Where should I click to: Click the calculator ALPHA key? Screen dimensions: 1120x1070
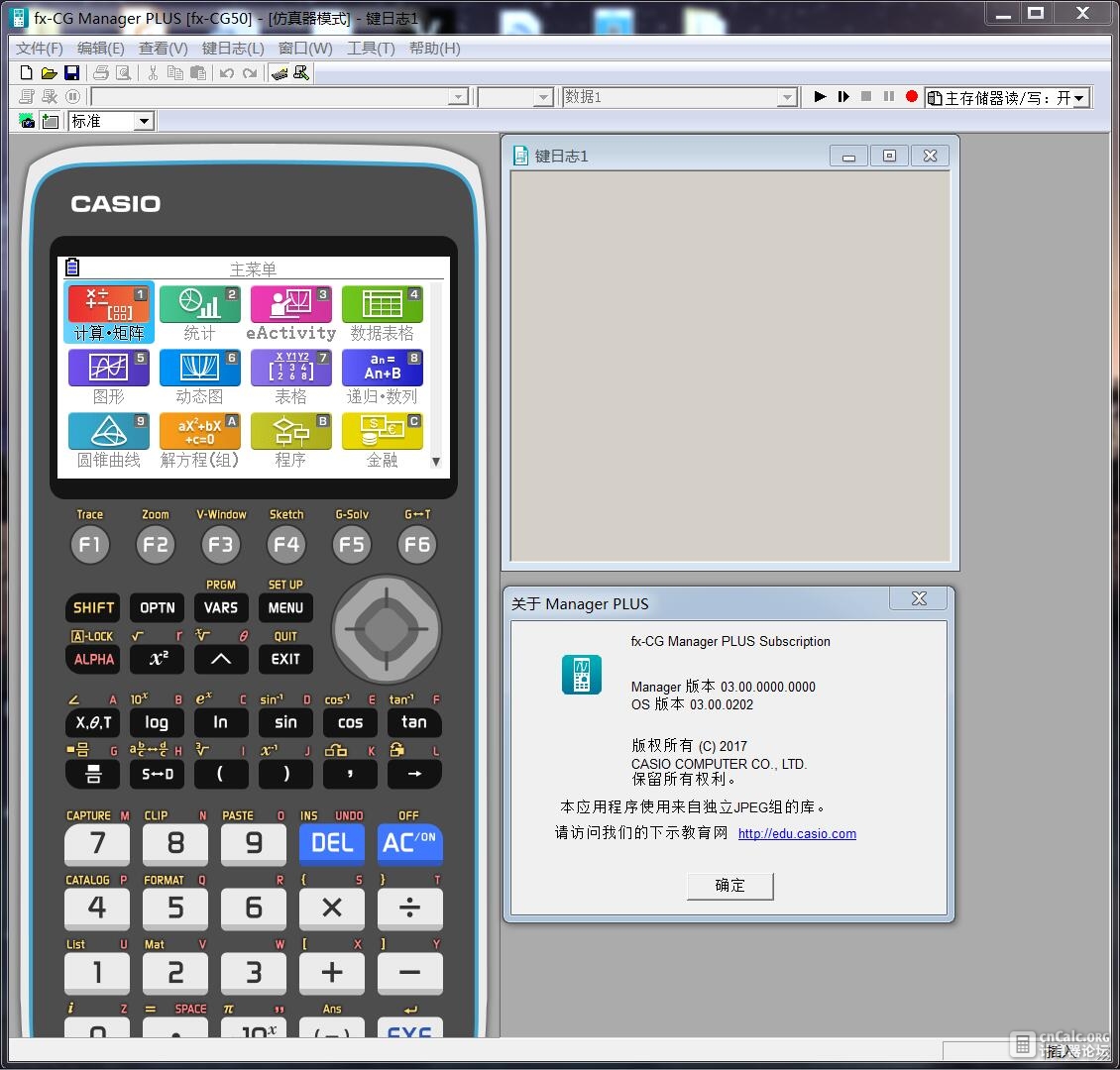tap(93, 659)
